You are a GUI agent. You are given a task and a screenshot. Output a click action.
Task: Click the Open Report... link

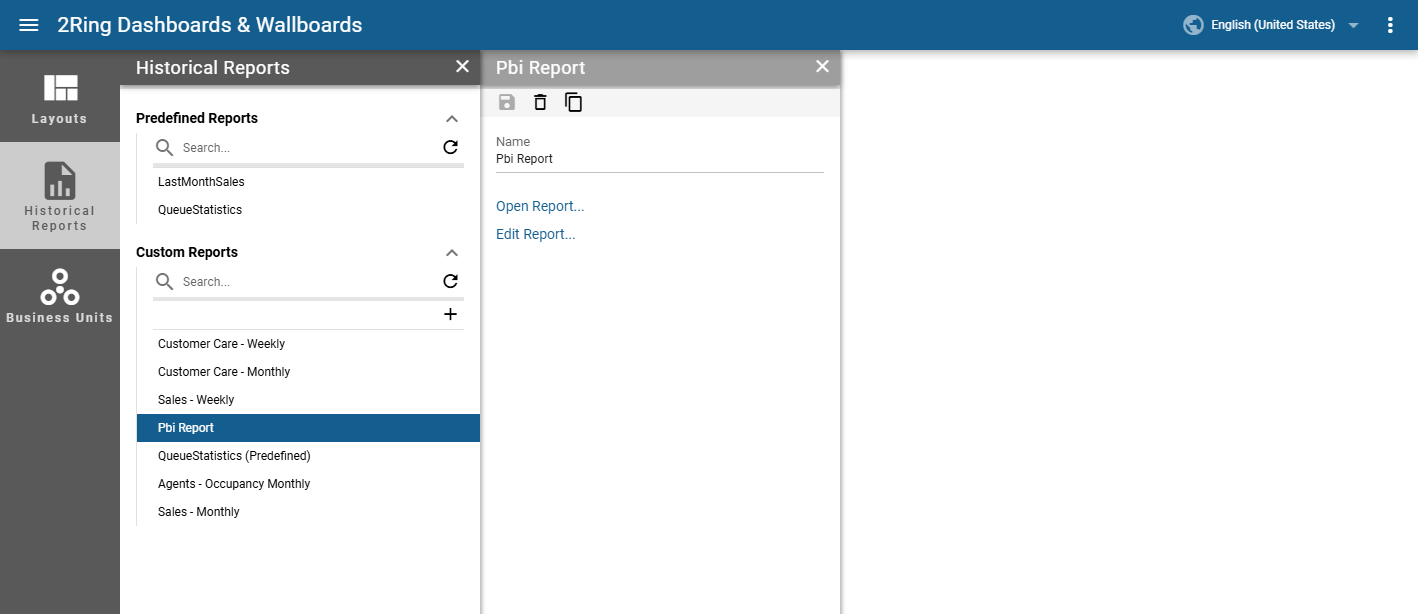540,206
